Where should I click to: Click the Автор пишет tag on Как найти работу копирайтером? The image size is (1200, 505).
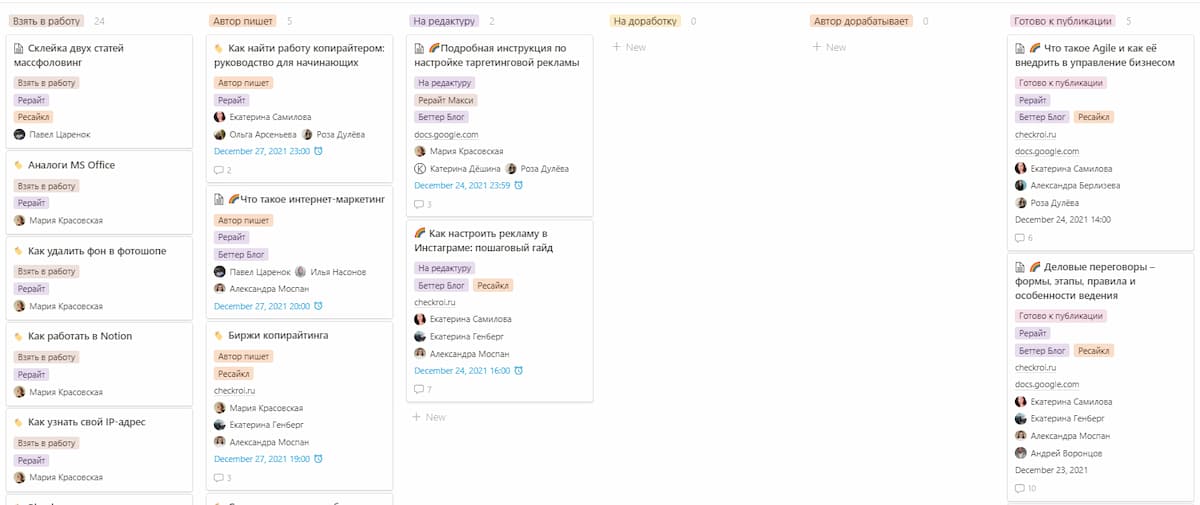243,83
